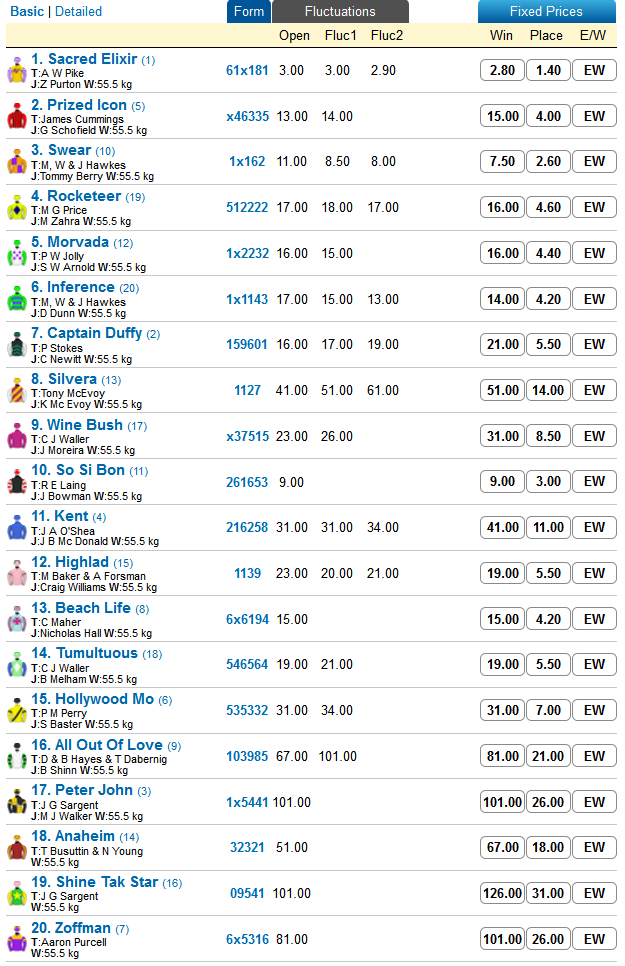
Task: Click Prized Icon's red silks icon
Action: pos(17,116)
